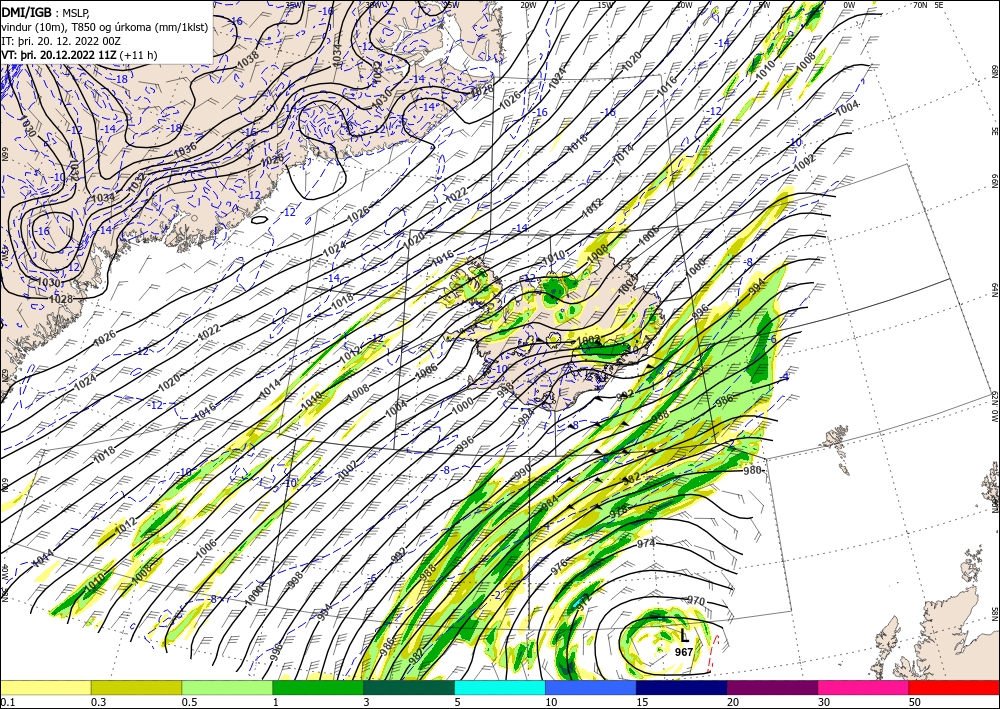Pick the navy 15 mm legend band

[x=681, y=687]
